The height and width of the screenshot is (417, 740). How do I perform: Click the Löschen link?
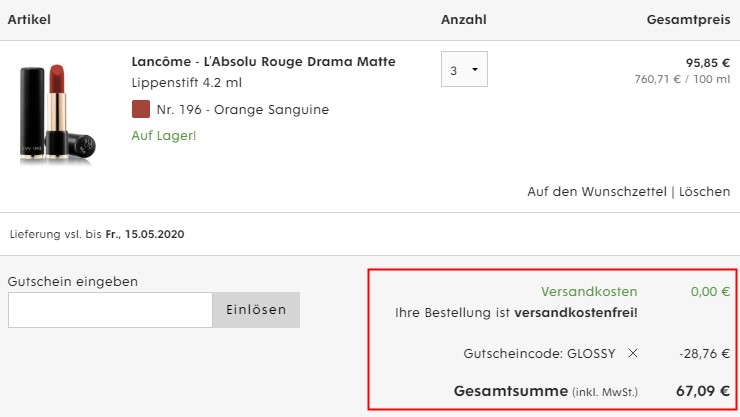point(704,192)
